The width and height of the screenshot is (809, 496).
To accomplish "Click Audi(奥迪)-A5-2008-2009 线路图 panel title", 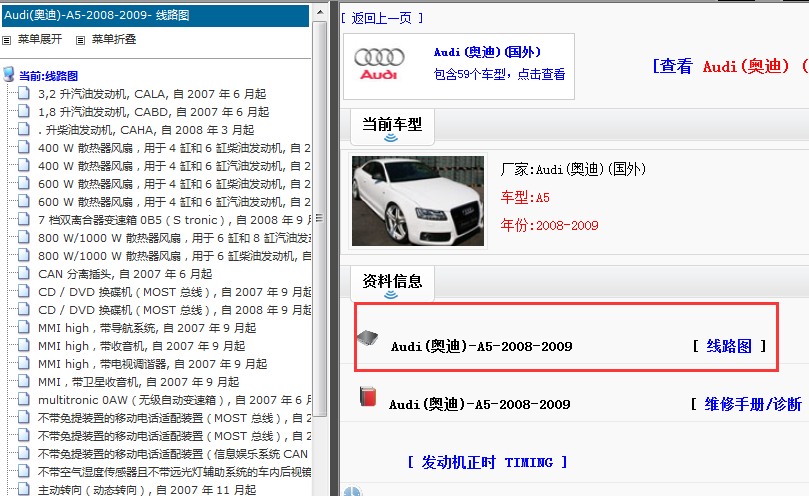I will [97, 15].
